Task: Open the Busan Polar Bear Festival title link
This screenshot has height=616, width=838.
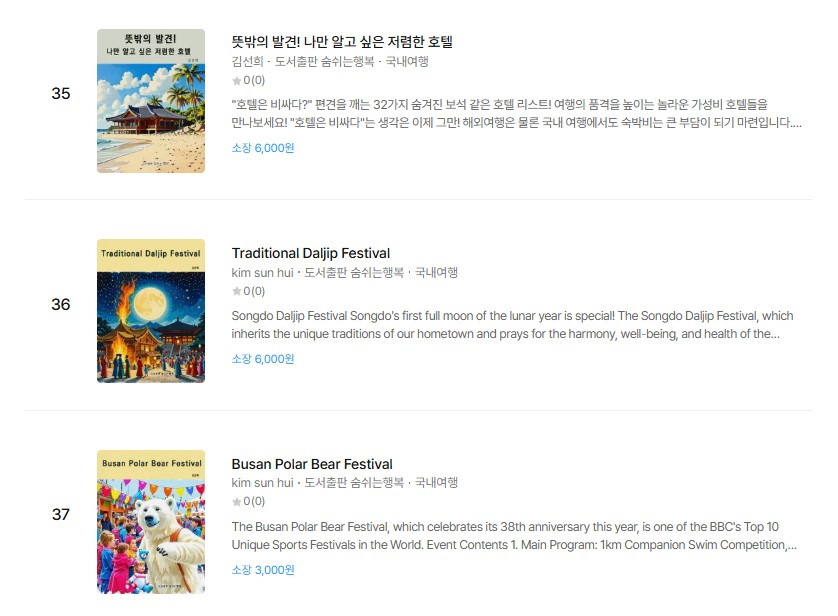Action: click(312, 464)
